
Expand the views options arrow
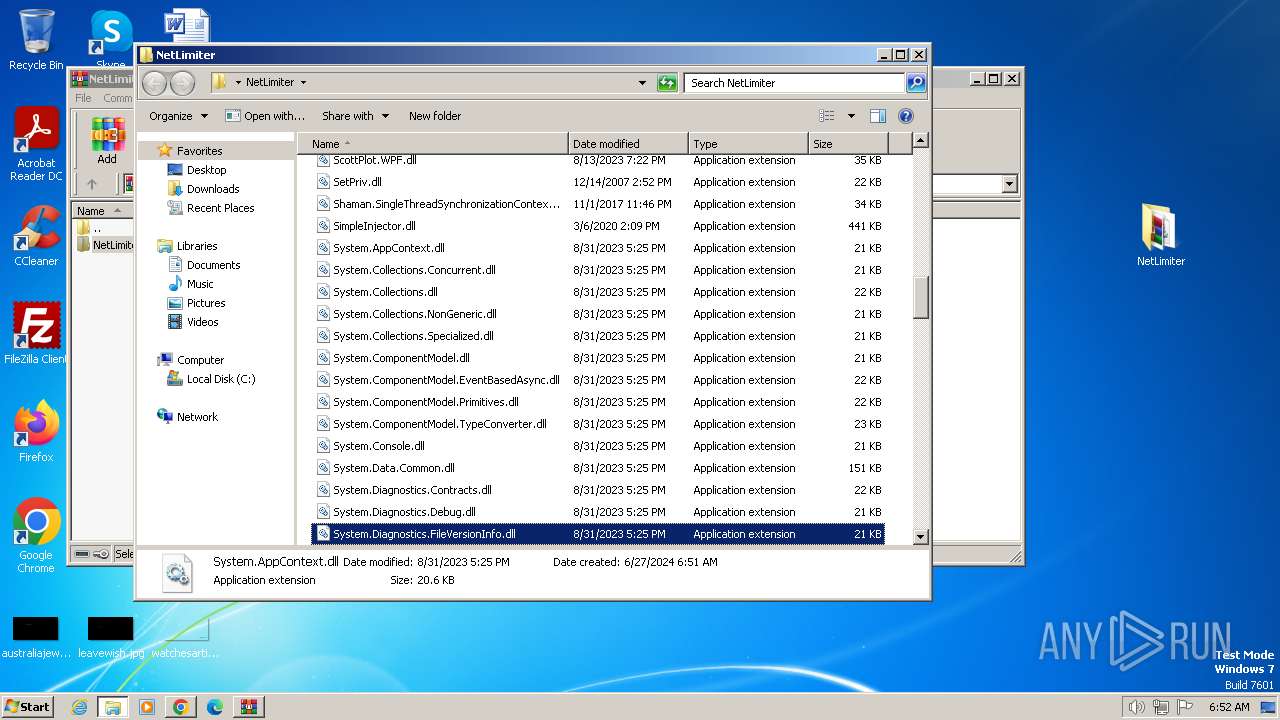point(851,116)
